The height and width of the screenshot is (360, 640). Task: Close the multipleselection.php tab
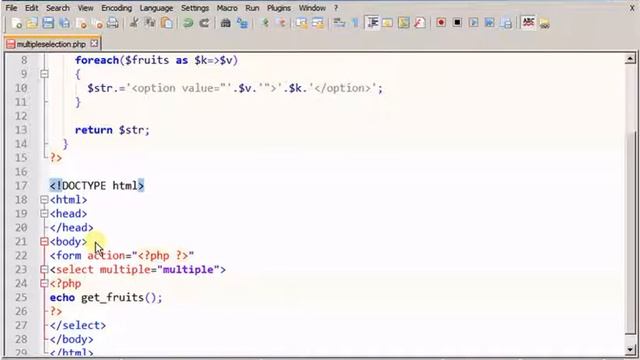[94, 43]
